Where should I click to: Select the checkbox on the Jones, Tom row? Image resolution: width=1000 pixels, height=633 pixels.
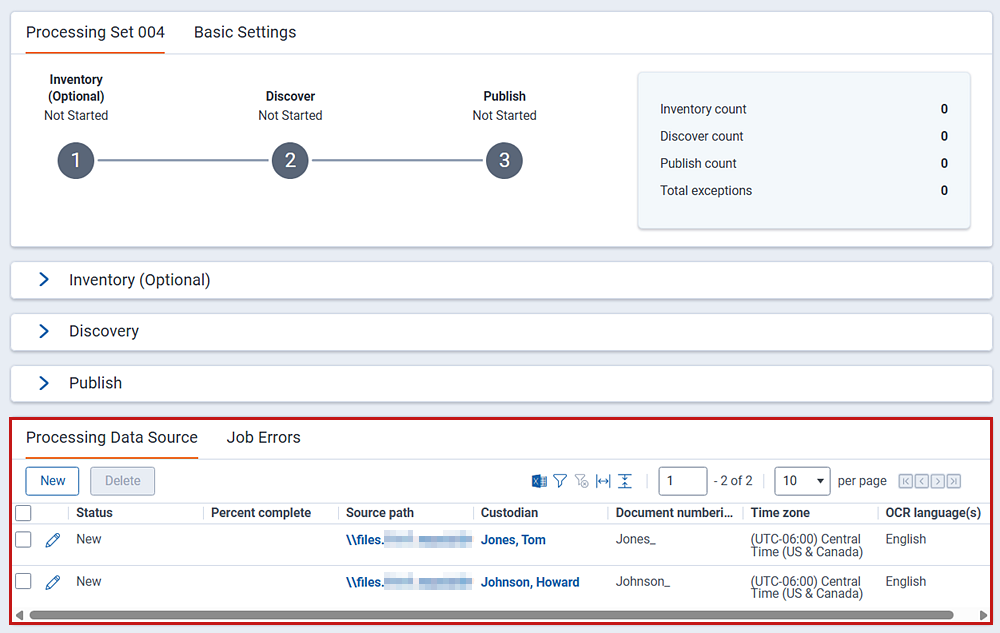click(26, 539)
